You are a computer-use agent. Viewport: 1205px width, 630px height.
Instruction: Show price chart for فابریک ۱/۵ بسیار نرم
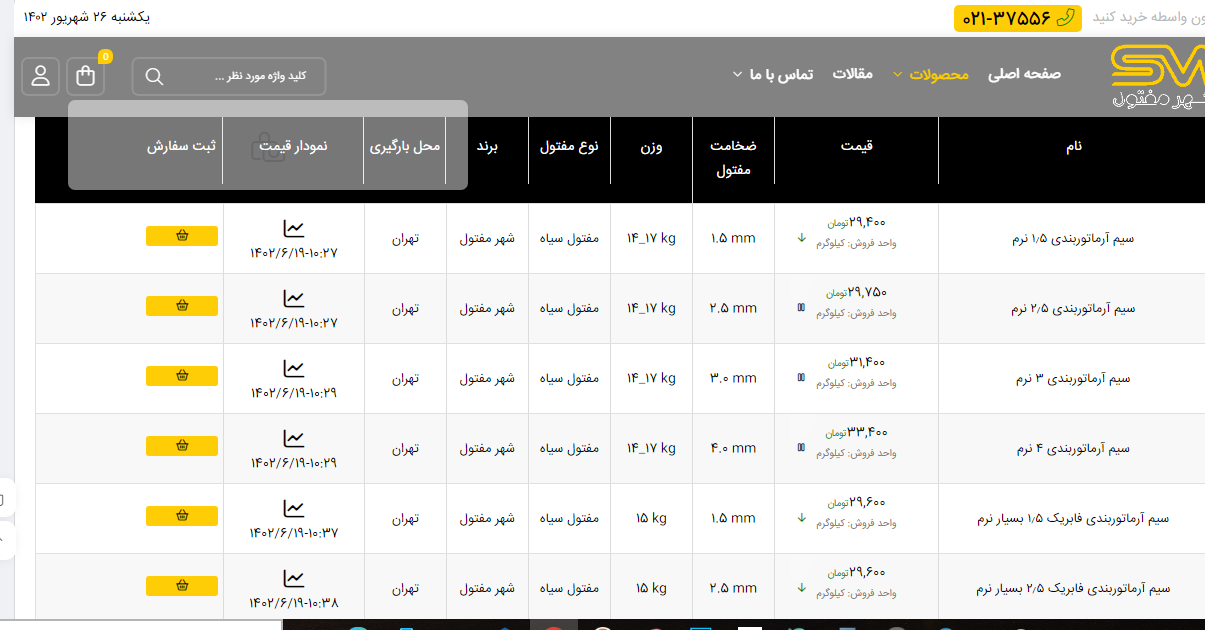[x=293, y=509]
